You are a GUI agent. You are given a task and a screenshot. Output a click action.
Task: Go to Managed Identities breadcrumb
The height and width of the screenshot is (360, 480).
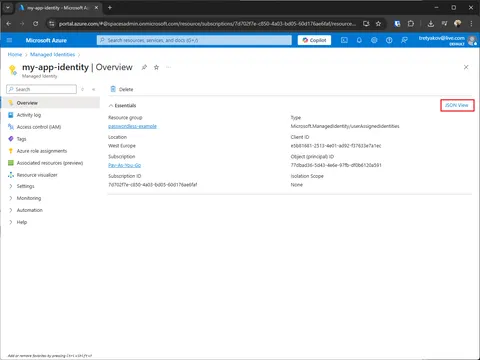tap(52, 55)
